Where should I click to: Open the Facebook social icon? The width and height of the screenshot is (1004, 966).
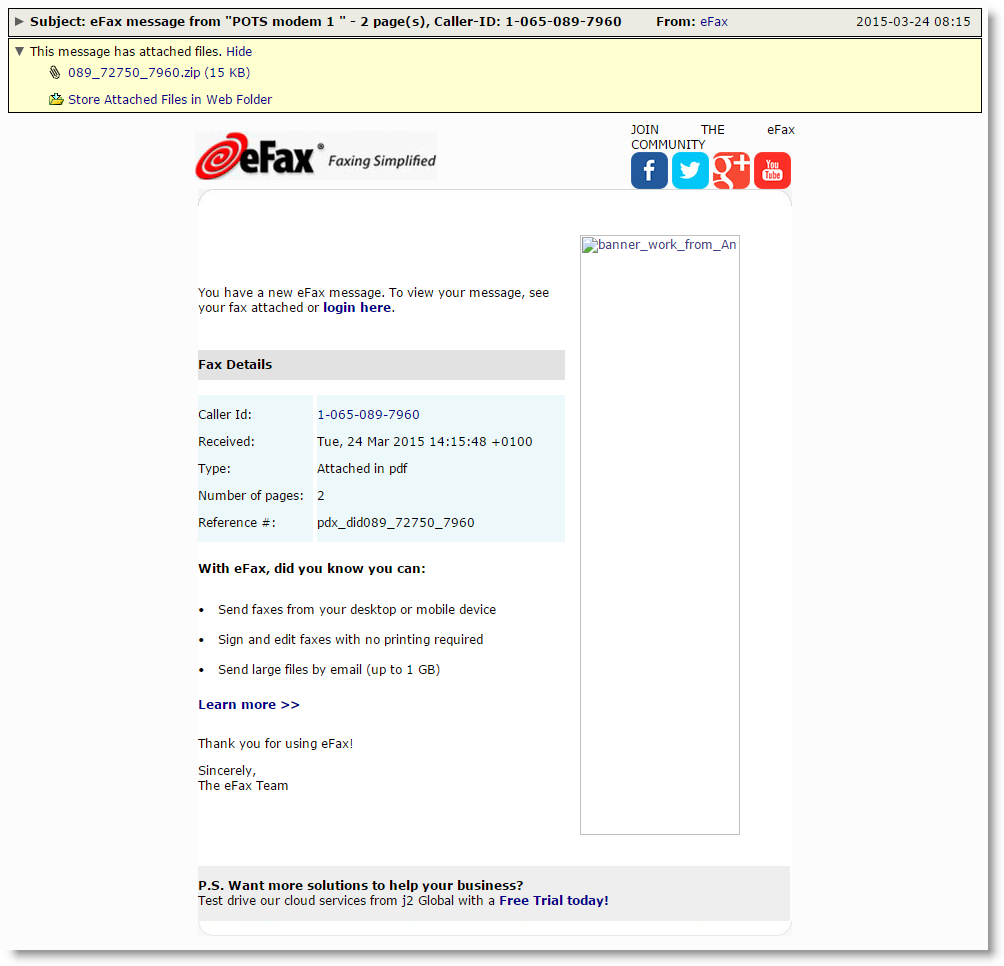point(649,170)
